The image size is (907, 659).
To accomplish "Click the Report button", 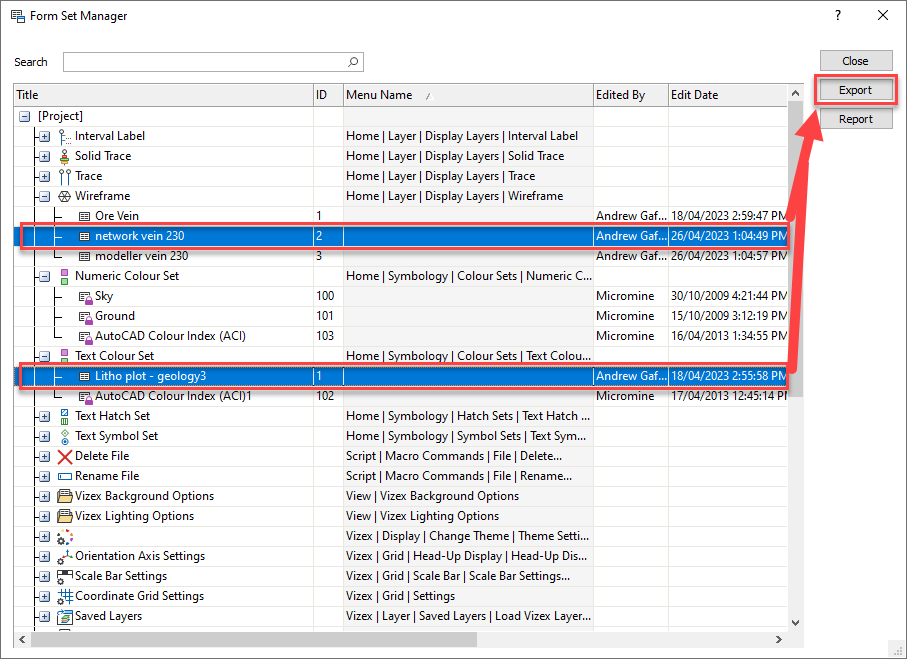I will click(855, 119).
